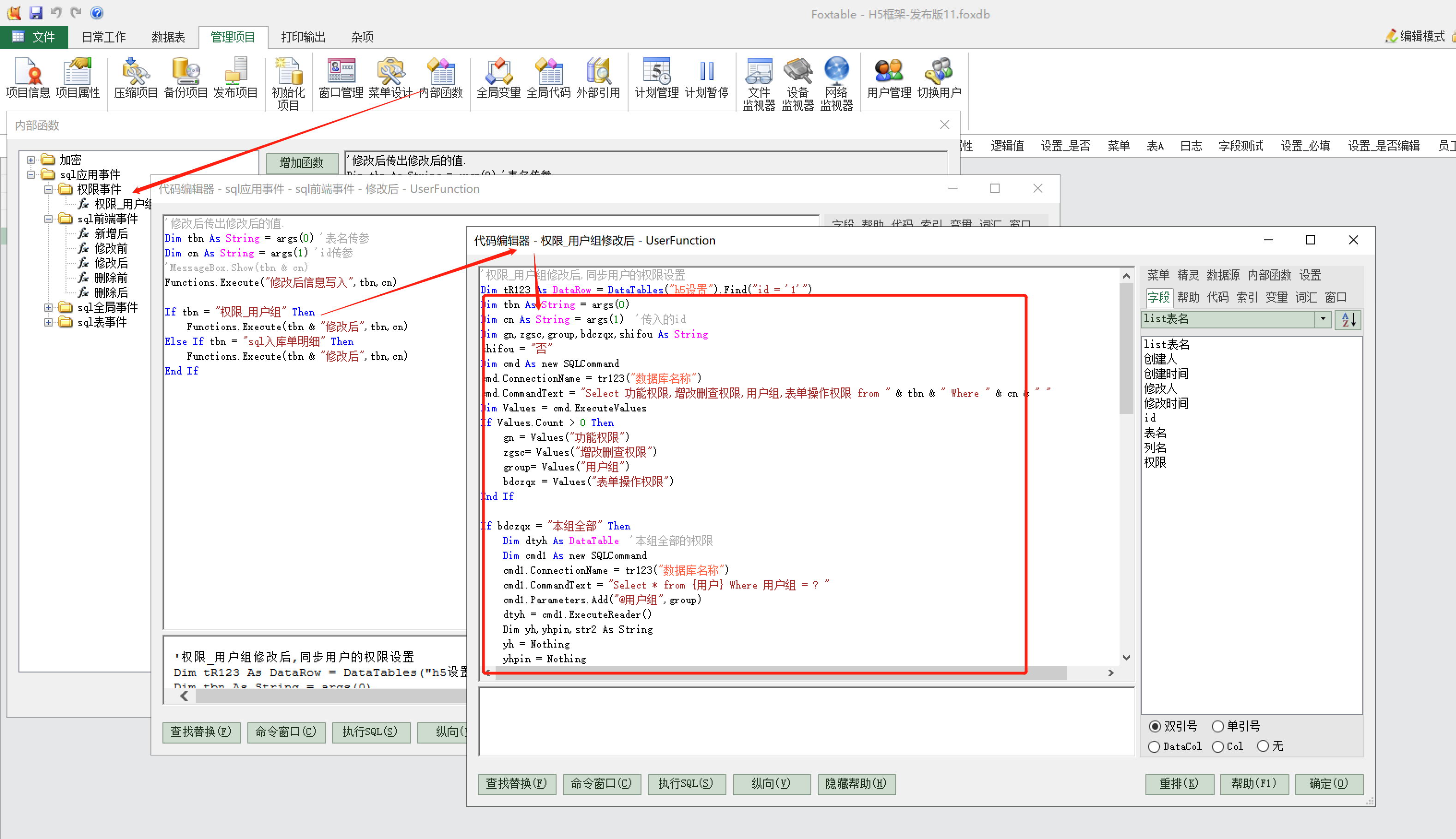Open 全局代码 tool

click(548, 78)
